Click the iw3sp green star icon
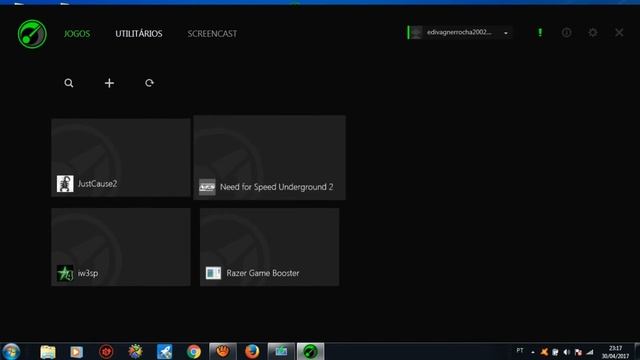The width and height of the screenshot is (640, 360). pos(65,273)
